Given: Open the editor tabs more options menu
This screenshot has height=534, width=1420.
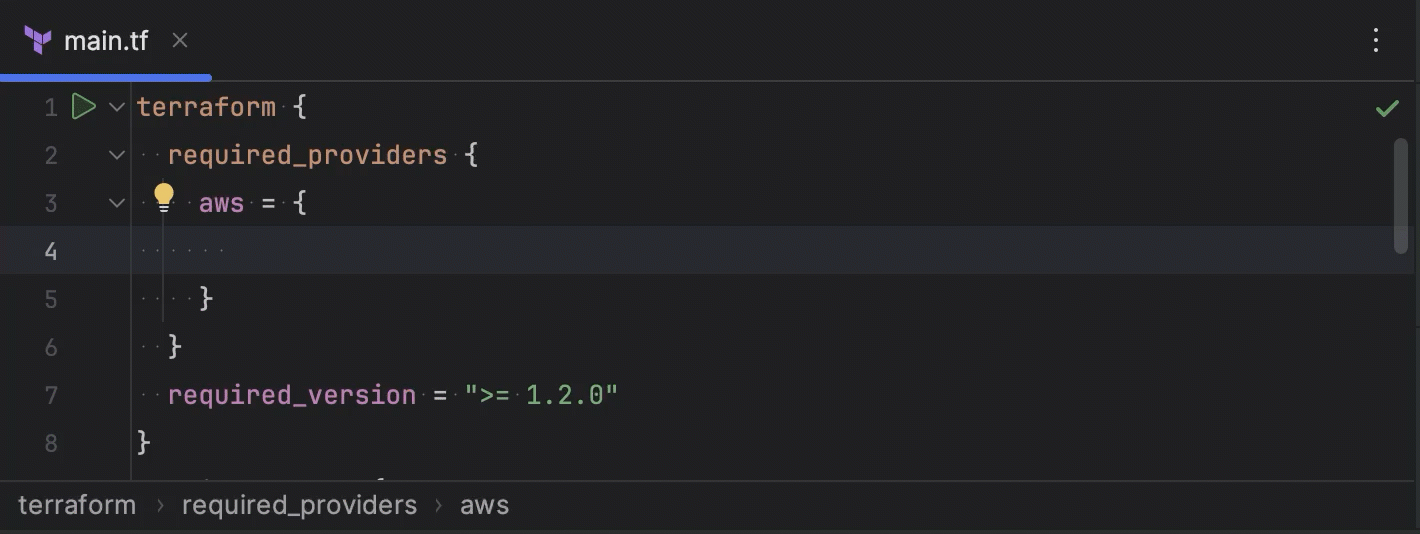Looking at the screenshot, I should (x=1376, y=40).
